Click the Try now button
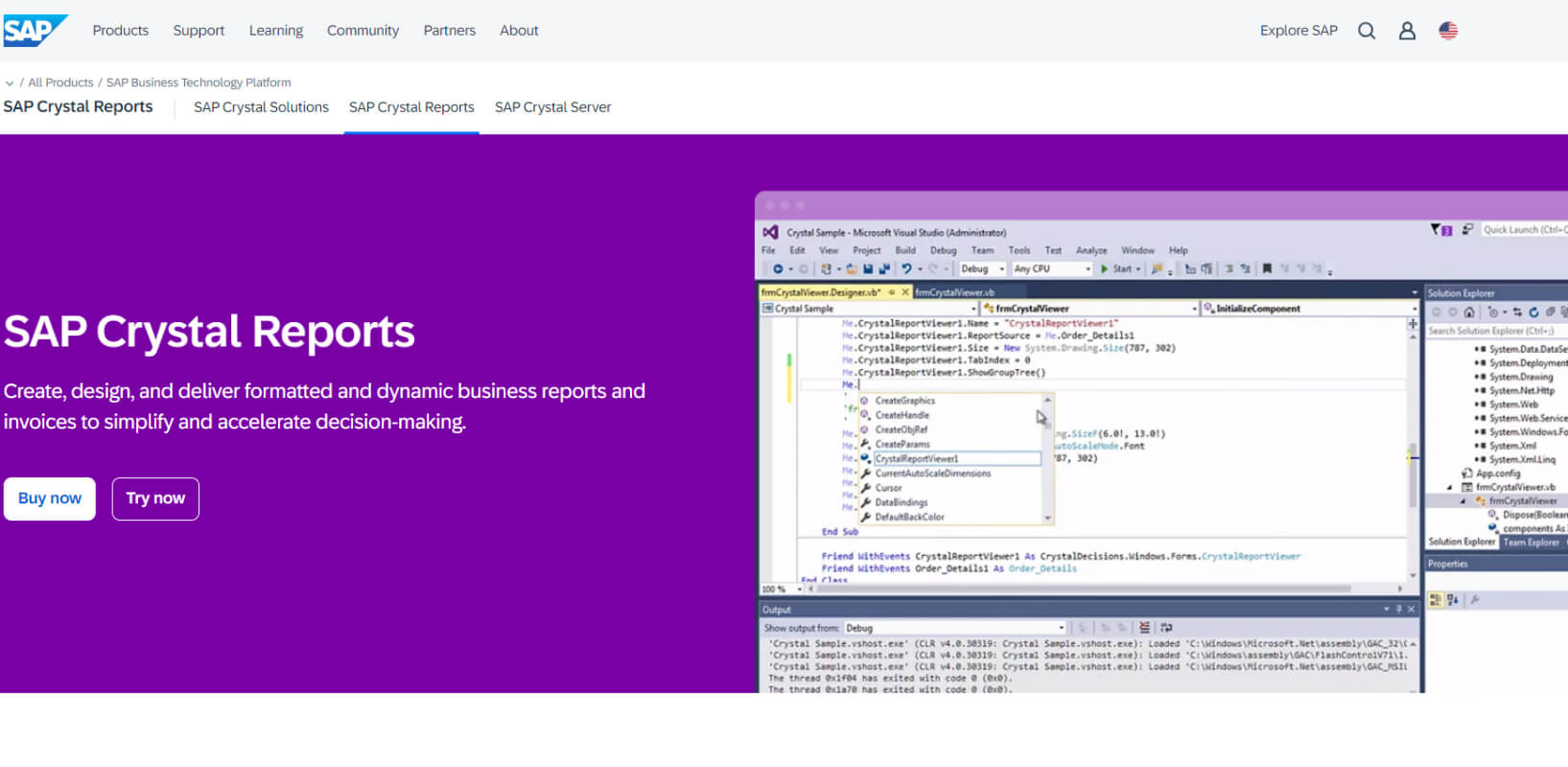1568x767 pixels. 155,499
